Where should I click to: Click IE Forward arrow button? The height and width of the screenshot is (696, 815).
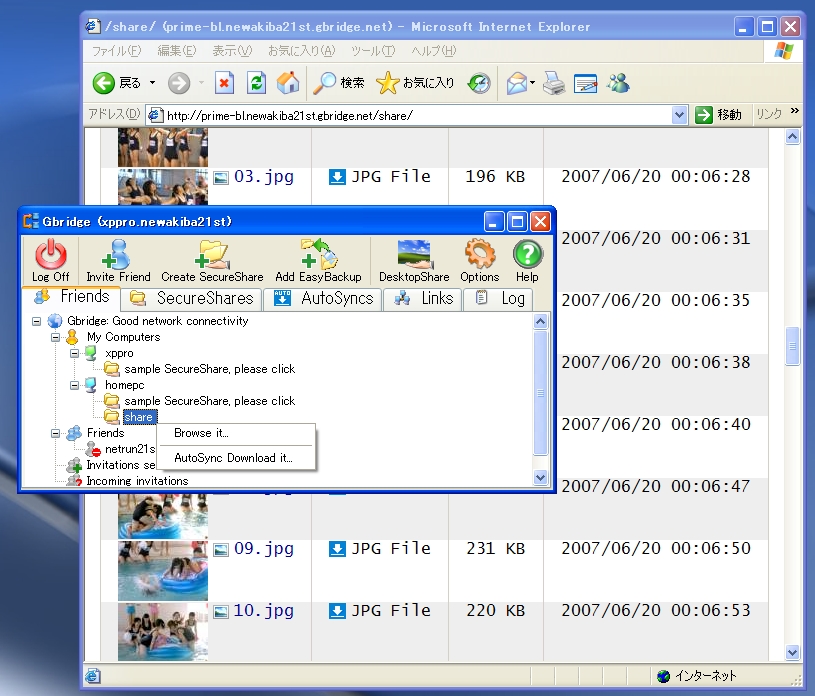pyautogui.click(x=179, y=83)
